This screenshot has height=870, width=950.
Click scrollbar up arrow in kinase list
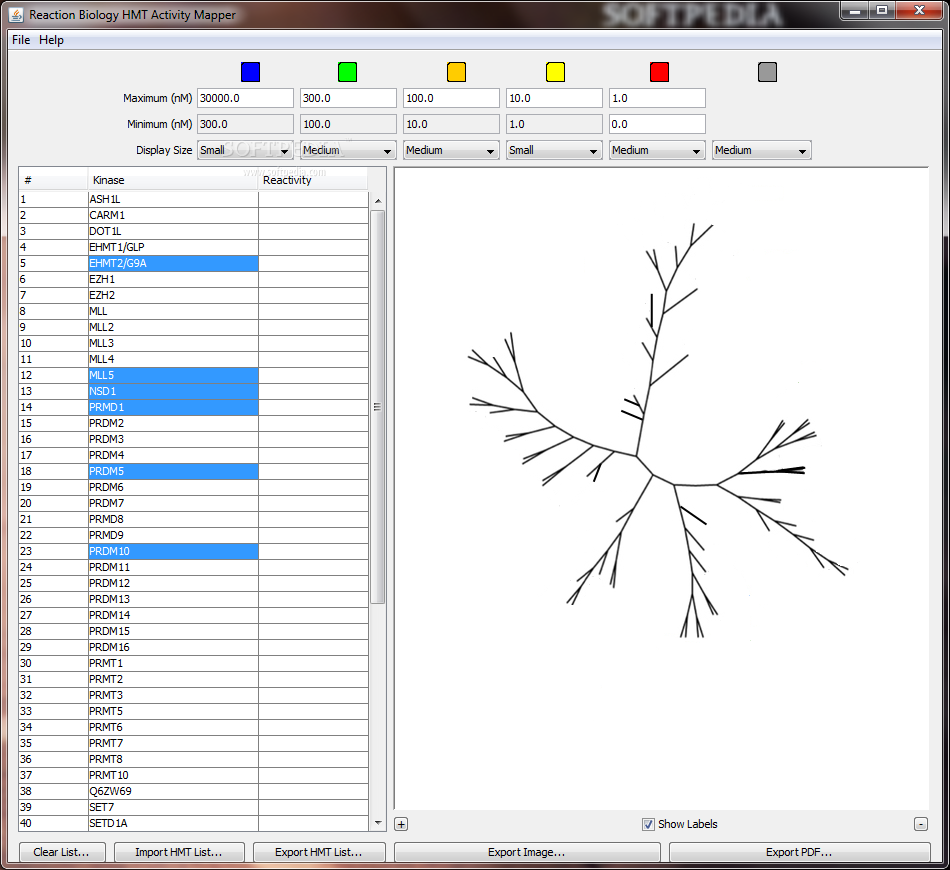click(378, 201)
